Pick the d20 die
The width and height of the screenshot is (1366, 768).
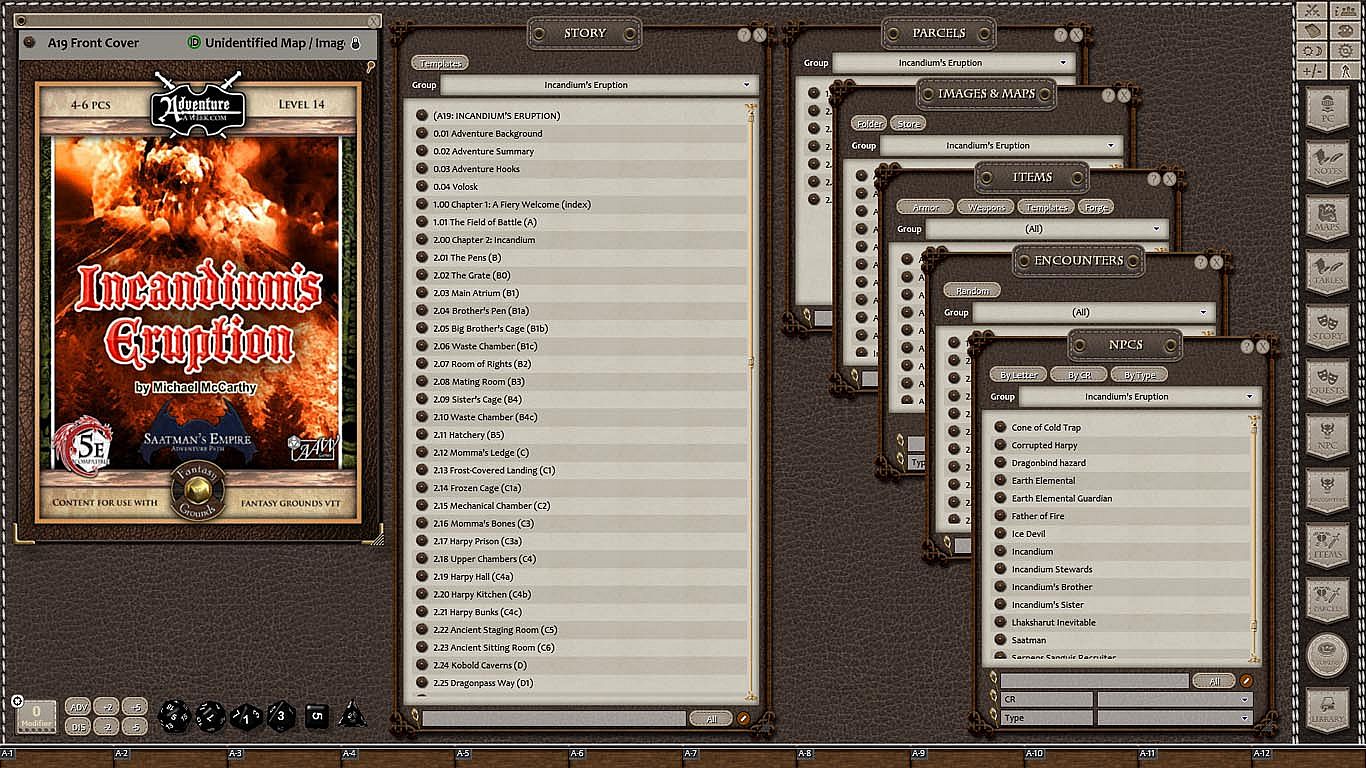174,714
